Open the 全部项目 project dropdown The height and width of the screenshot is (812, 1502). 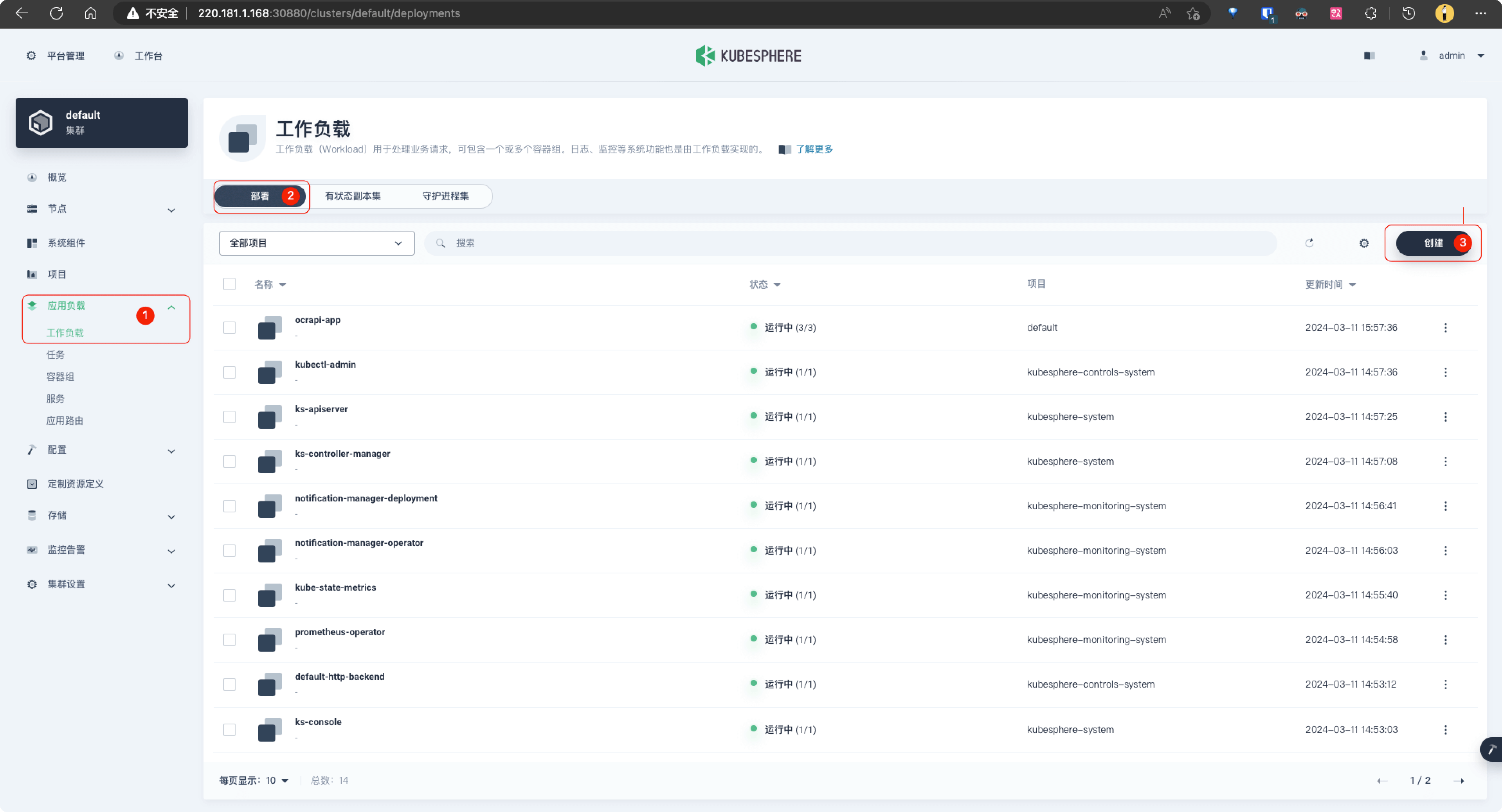click(317, 243)
